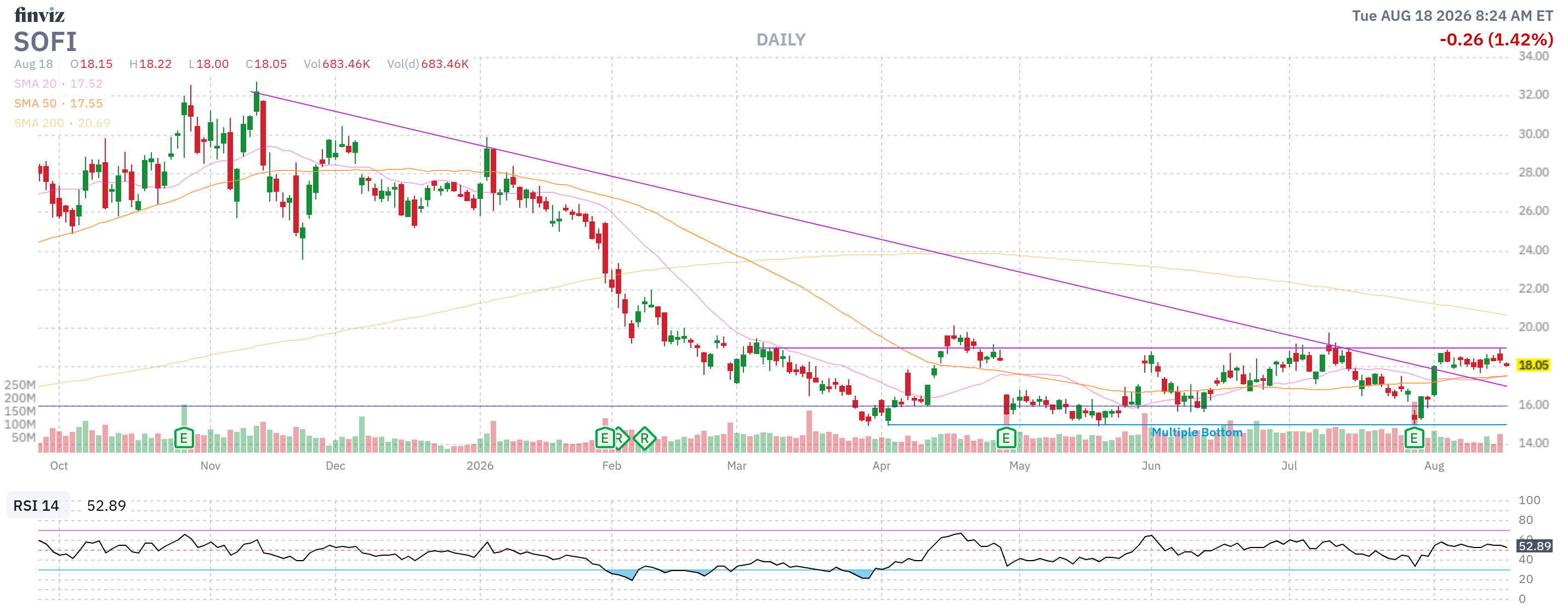The image size is (1568, 616).
Task: Click the Jul label on the time axis
Action: (1289, 466)
